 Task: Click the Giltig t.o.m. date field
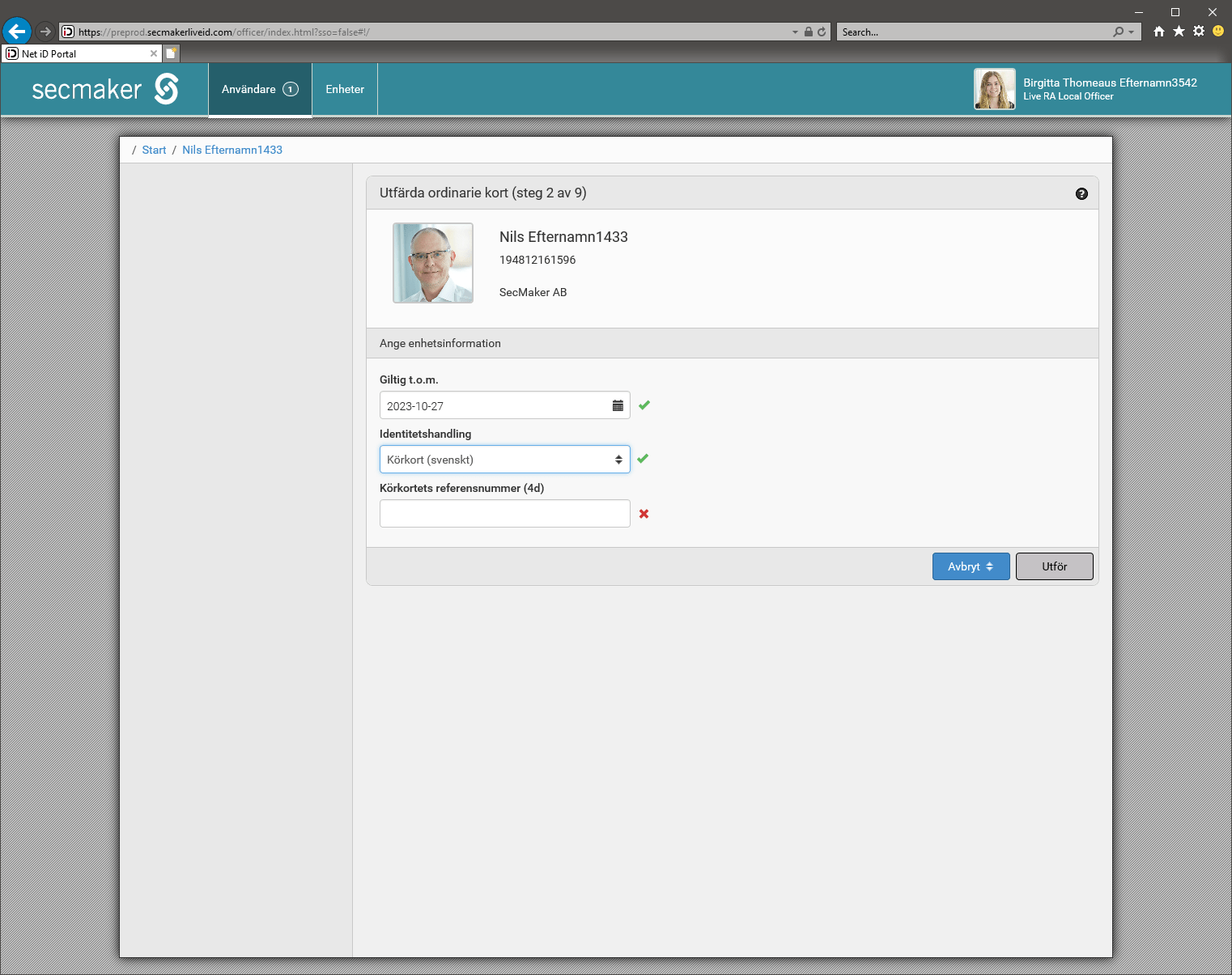click(x=494, y=405)
